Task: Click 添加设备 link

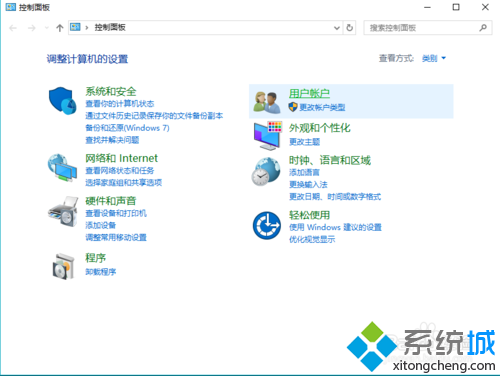Action: point(100,225)
